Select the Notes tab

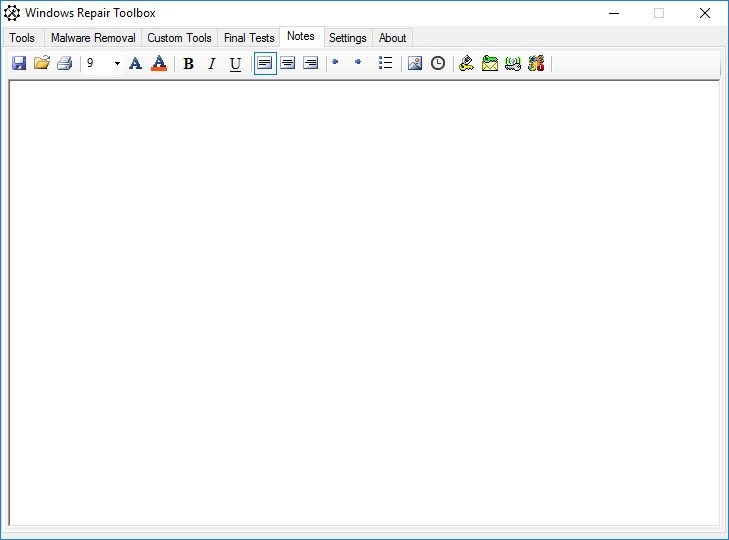click(301, 36)
